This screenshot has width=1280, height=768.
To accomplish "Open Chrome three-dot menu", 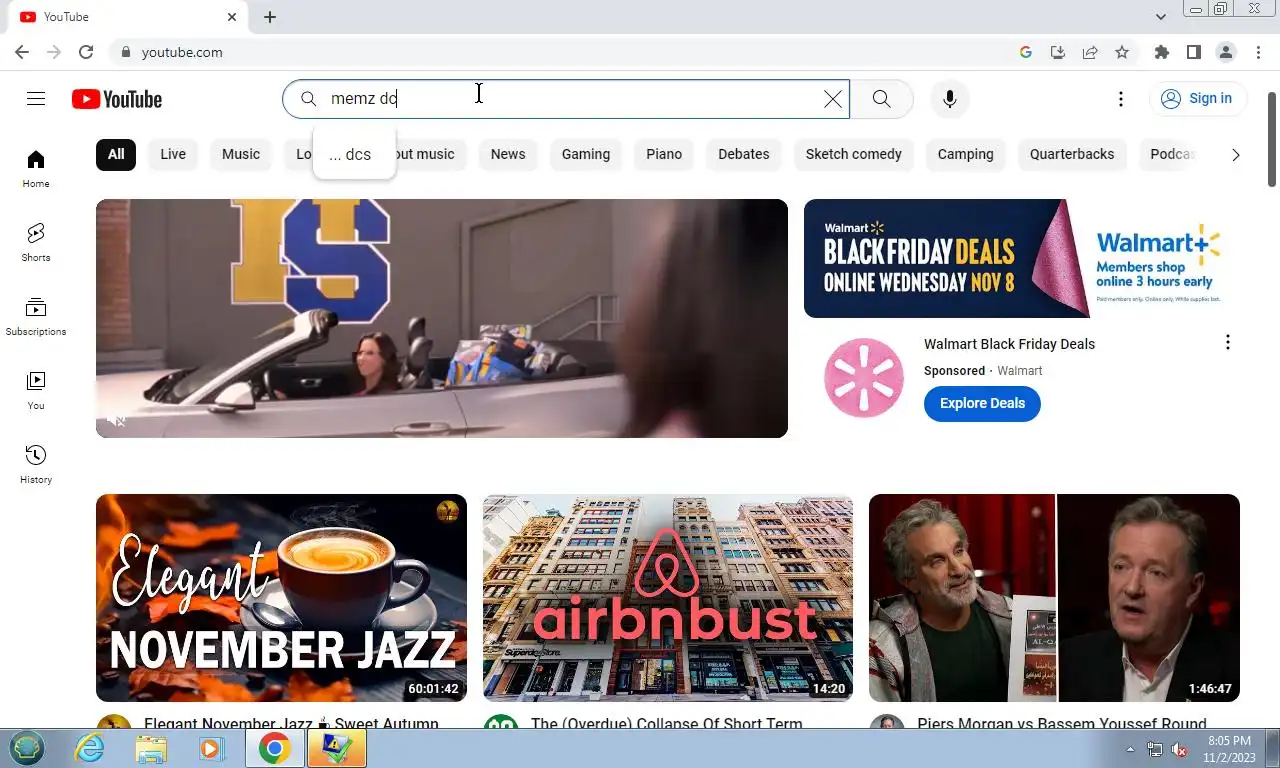I will (x=1258, y=52).
